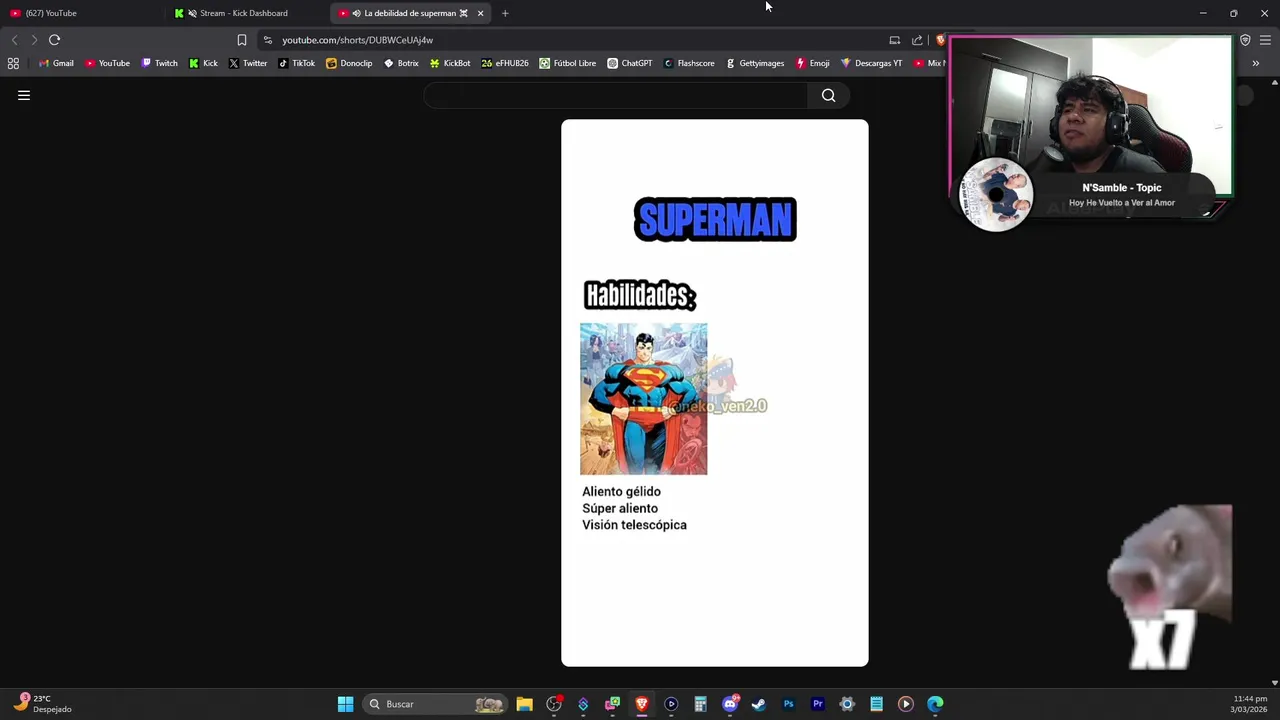This screenshot has height=720, width=1280.
Task: Open the Notepad taskbar icon
Action: pos(876,704)
